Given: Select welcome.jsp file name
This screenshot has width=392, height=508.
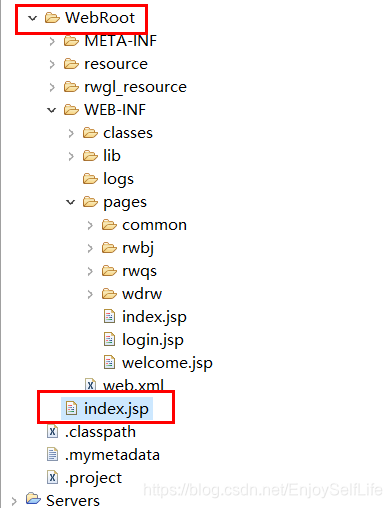Looking at the screenshot, I should pos(167,363).
